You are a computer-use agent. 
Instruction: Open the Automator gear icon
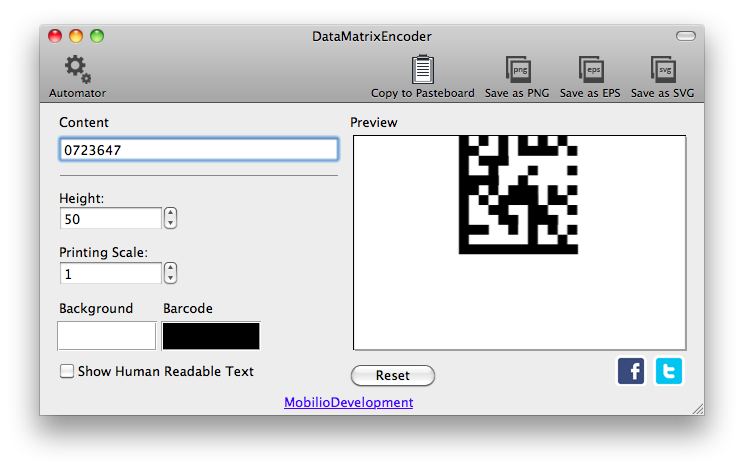point(77,70)
